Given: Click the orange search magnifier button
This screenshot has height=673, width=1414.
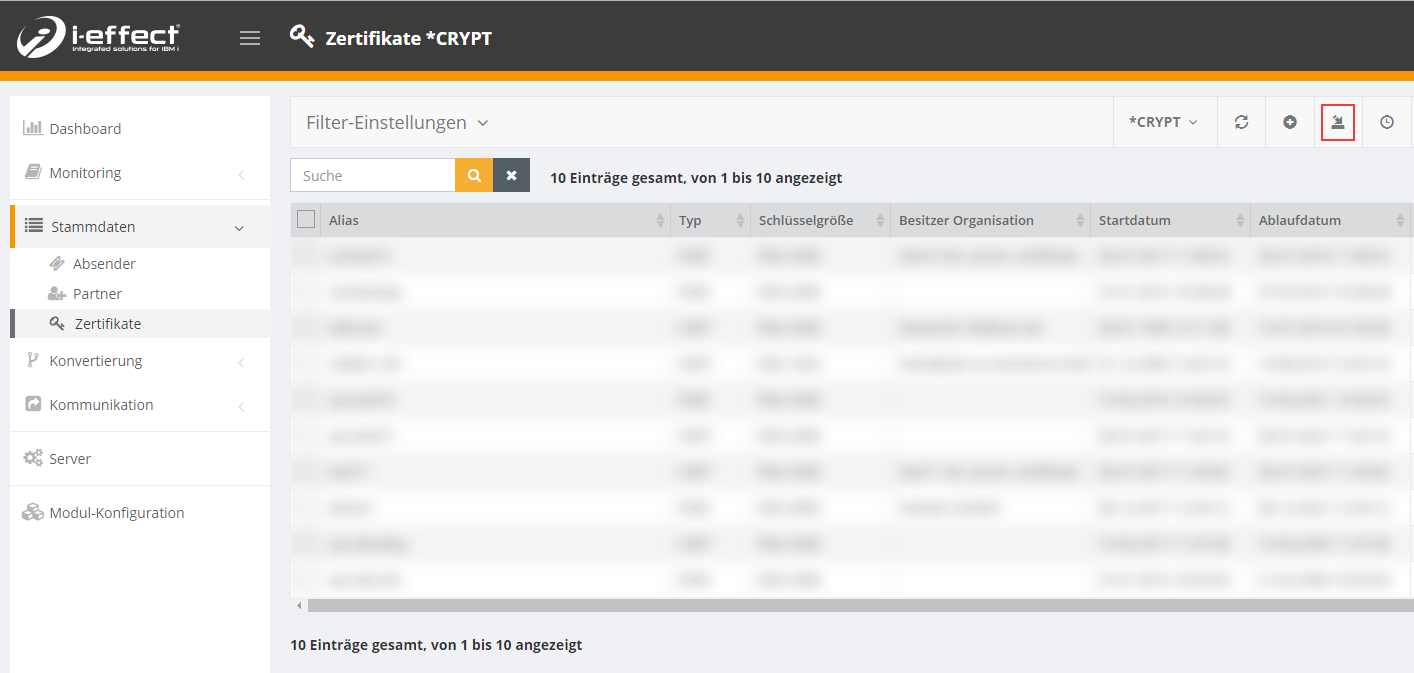Looking at the screenshot, I should point(474,175).
